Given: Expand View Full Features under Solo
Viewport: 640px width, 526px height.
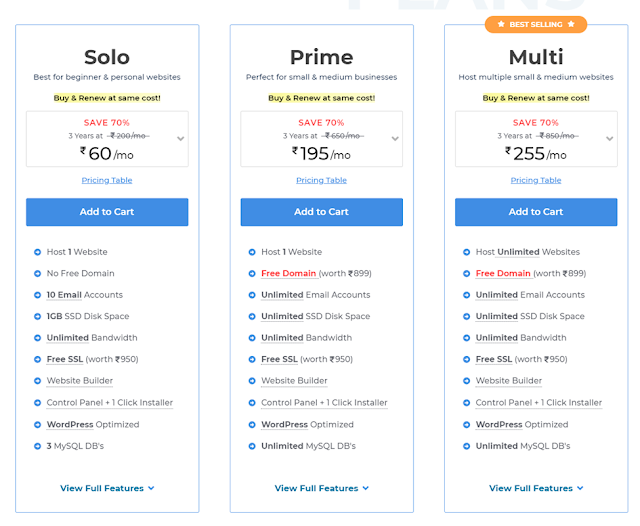Looking at the screenshot, I should click(107, 488).
